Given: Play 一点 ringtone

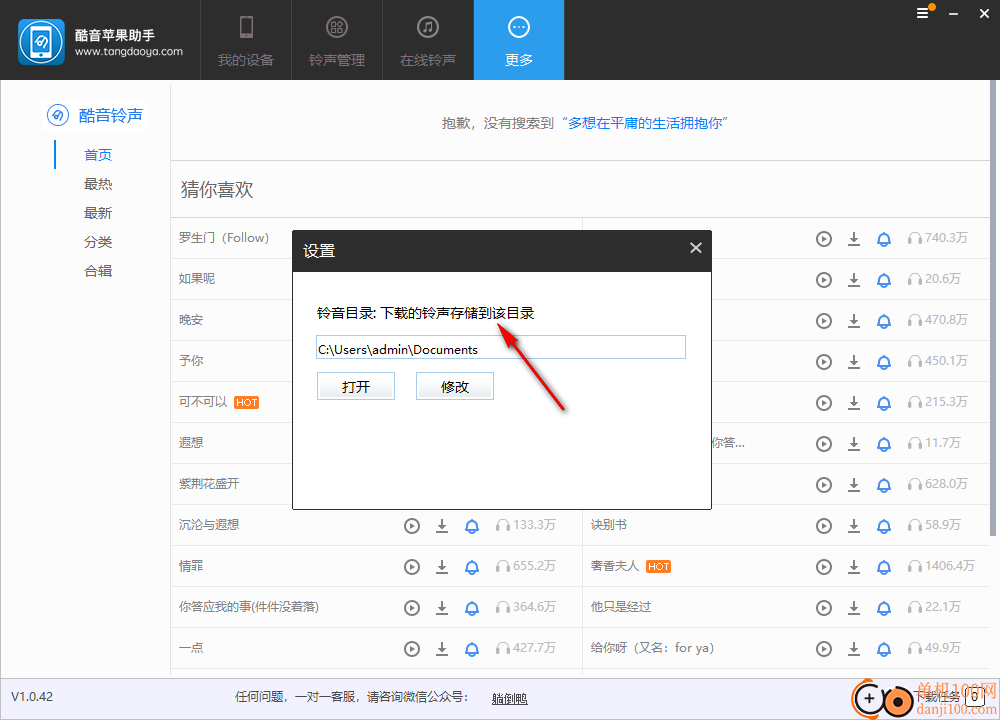Looking at the screenshot, I should pyautogui.click(x=412, y=649).
